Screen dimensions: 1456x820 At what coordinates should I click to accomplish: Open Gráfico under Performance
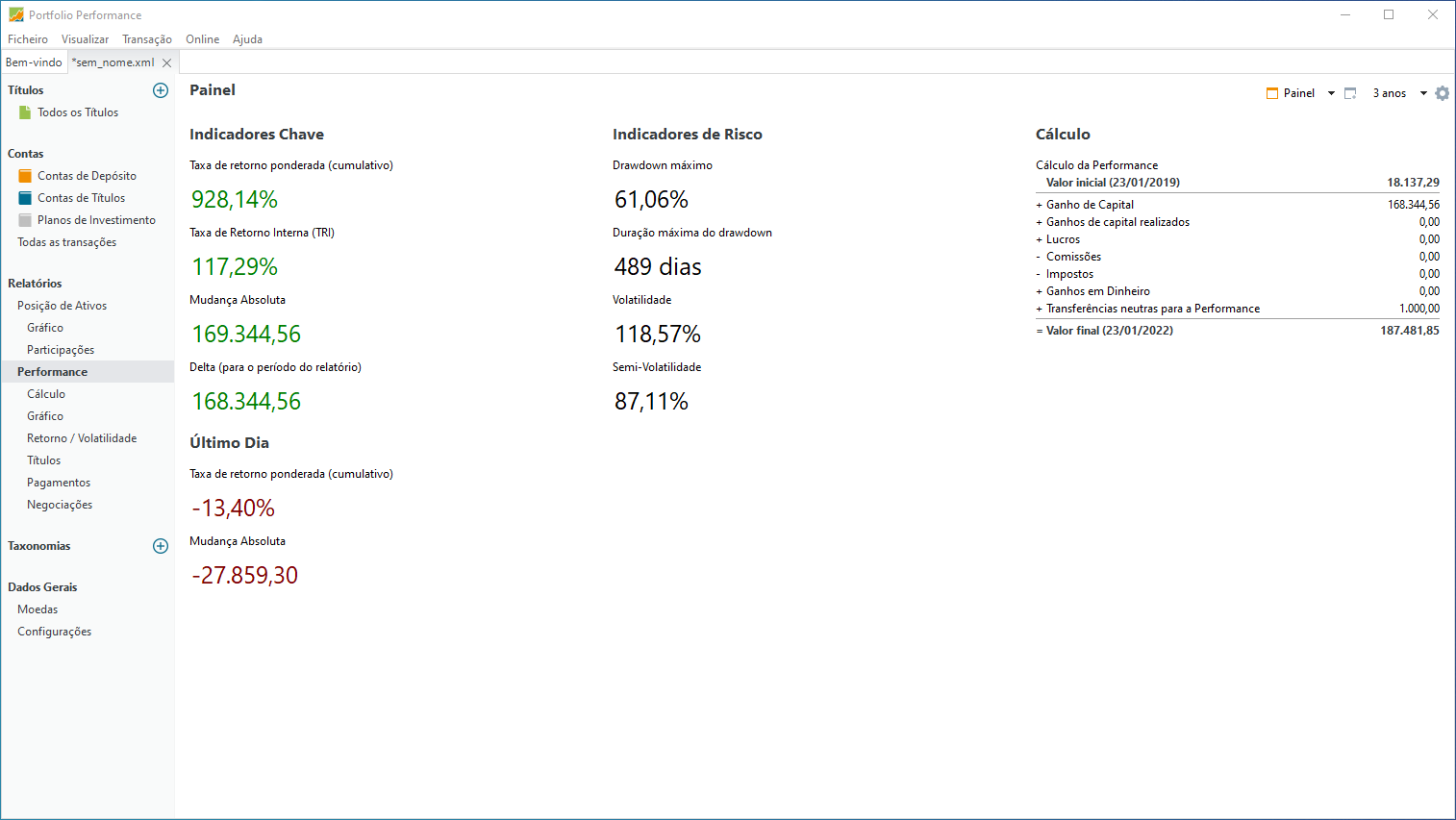point(45,416)
